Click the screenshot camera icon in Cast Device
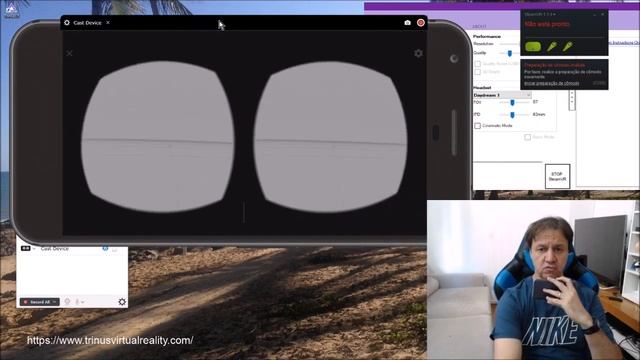Viewport: 640px width, 360px height. tap(407, 23)
